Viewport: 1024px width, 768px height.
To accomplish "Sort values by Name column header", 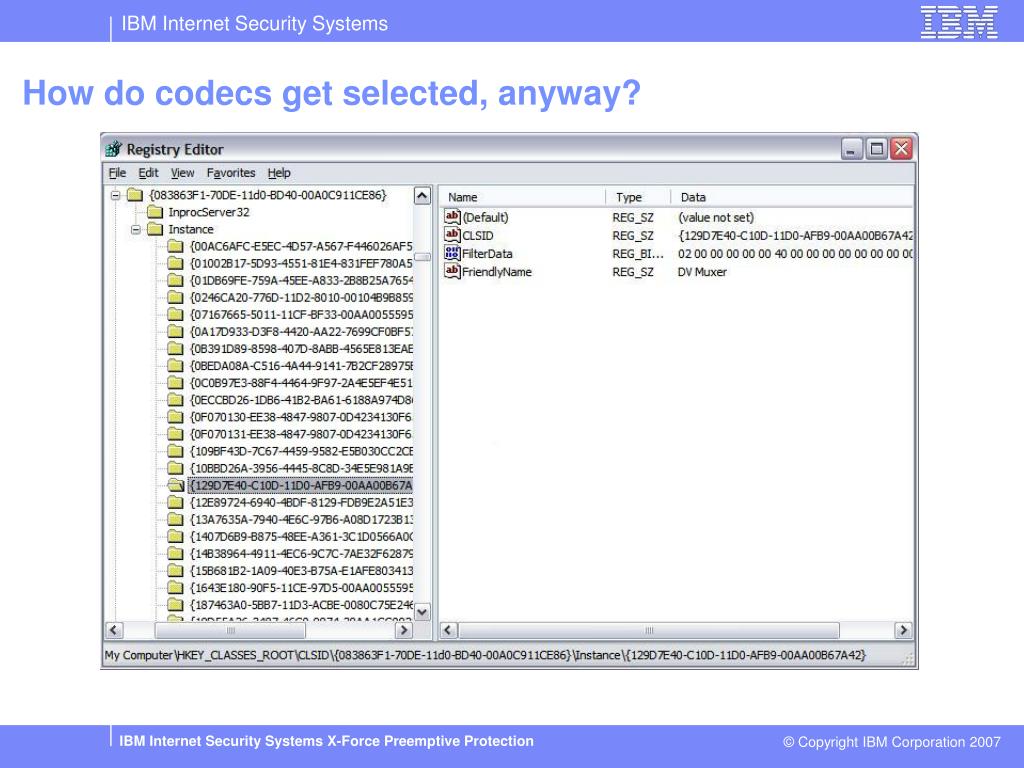I will 522,197.
